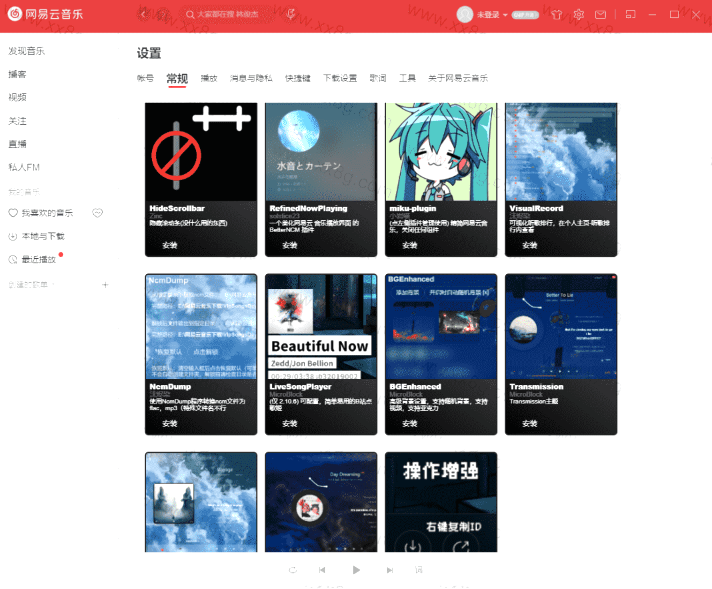Screen dimensions: 712x589
Task: Add a new playlist with the plus icon
Action: coord(105,285)
